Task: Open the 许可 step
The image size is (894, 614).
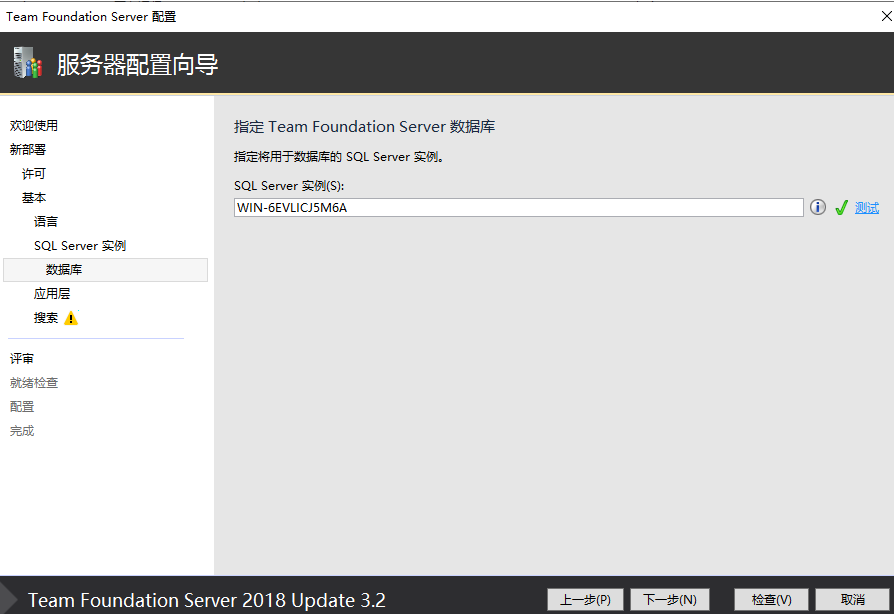Action: tap(34, 173)
